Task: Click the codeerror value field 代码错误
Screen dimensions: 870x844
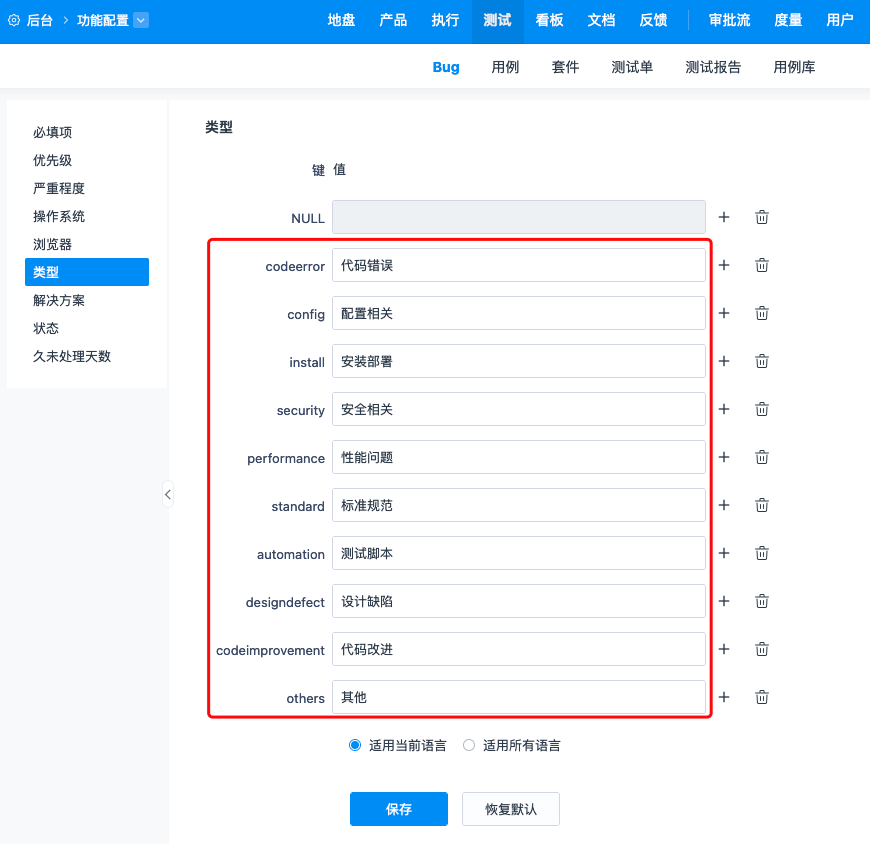Action: (x=519, y=265)
